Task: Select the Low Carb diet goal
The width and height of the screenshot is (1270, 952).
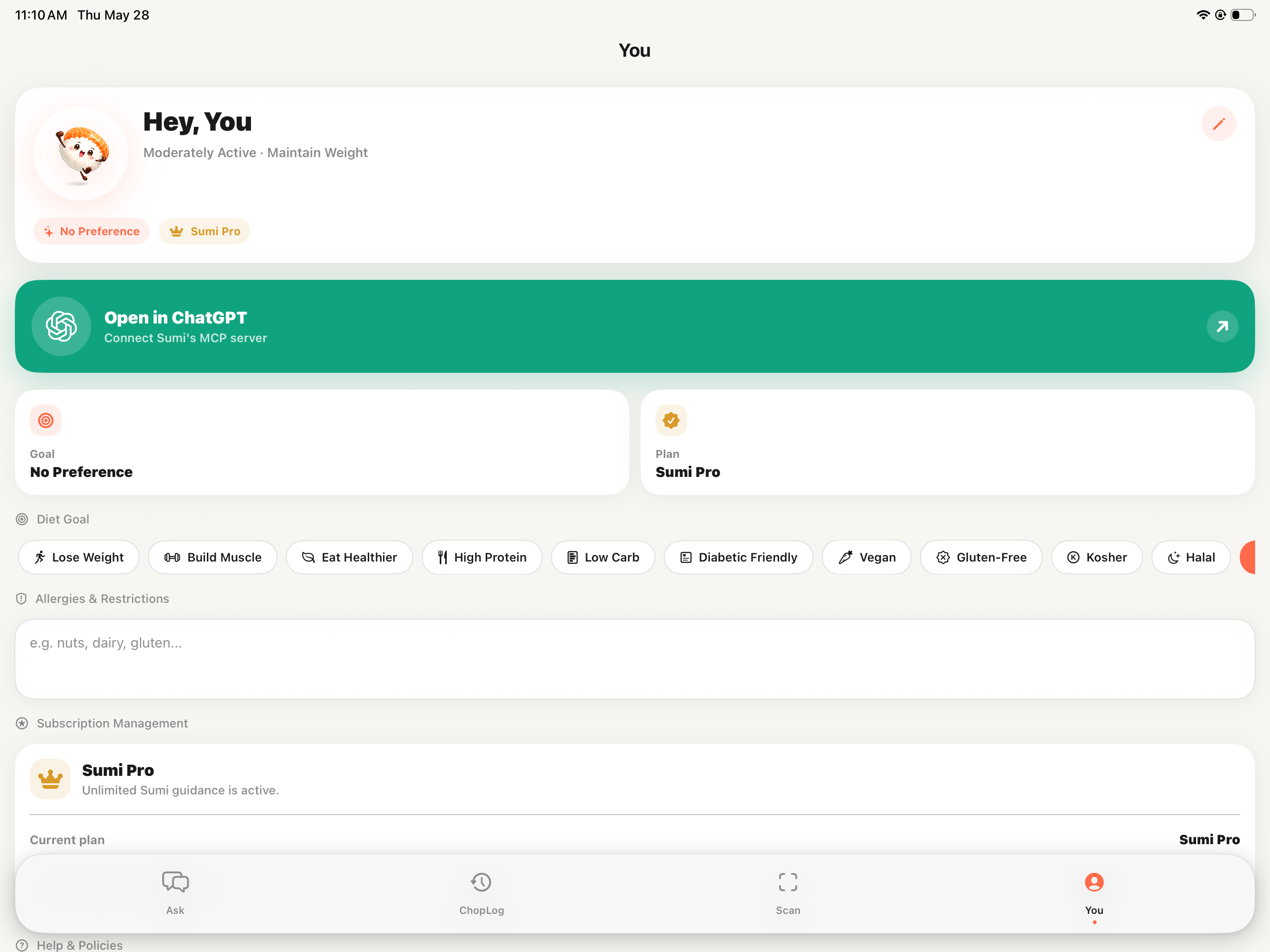Action: point(603,557)
